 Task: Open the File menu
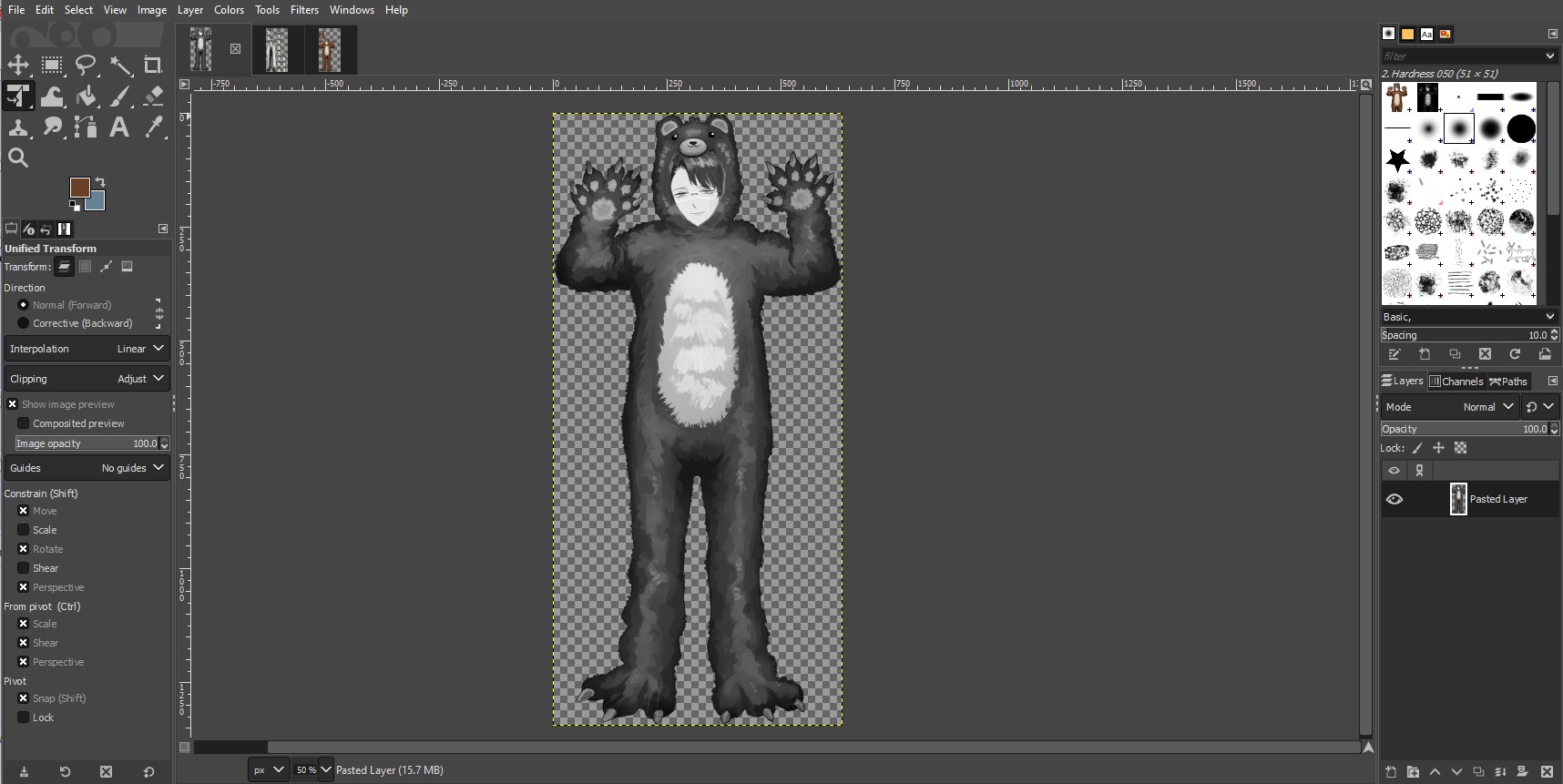click(16, 10)
